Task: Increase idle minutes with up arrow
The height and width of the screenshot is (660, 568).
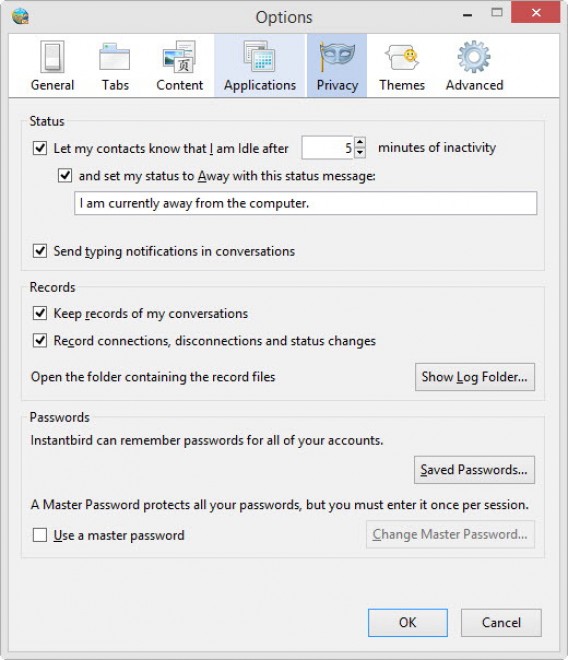Action: [x=360, y=142]
